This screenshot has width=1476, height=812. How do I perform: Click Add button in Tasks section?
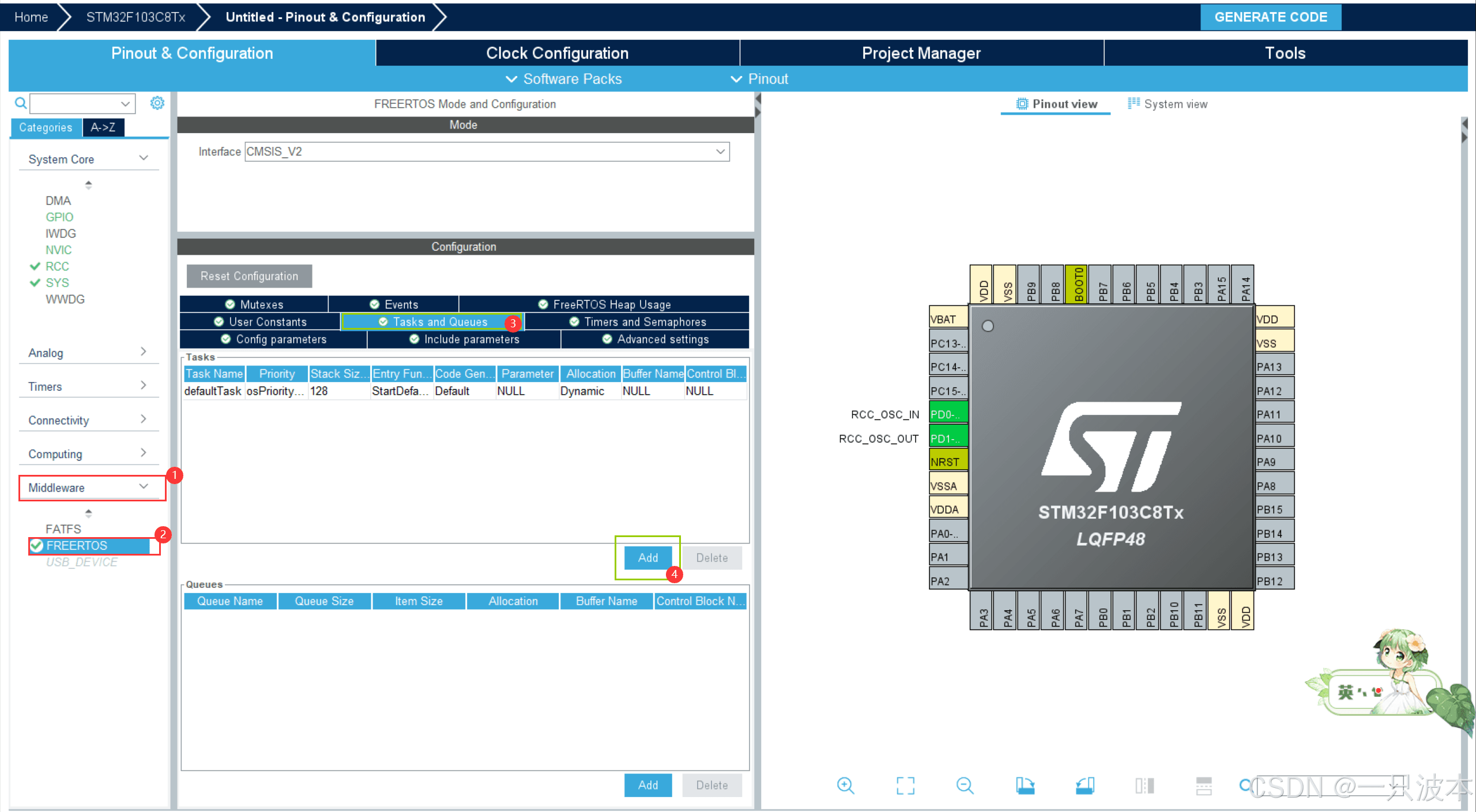(x=648, y=557)
